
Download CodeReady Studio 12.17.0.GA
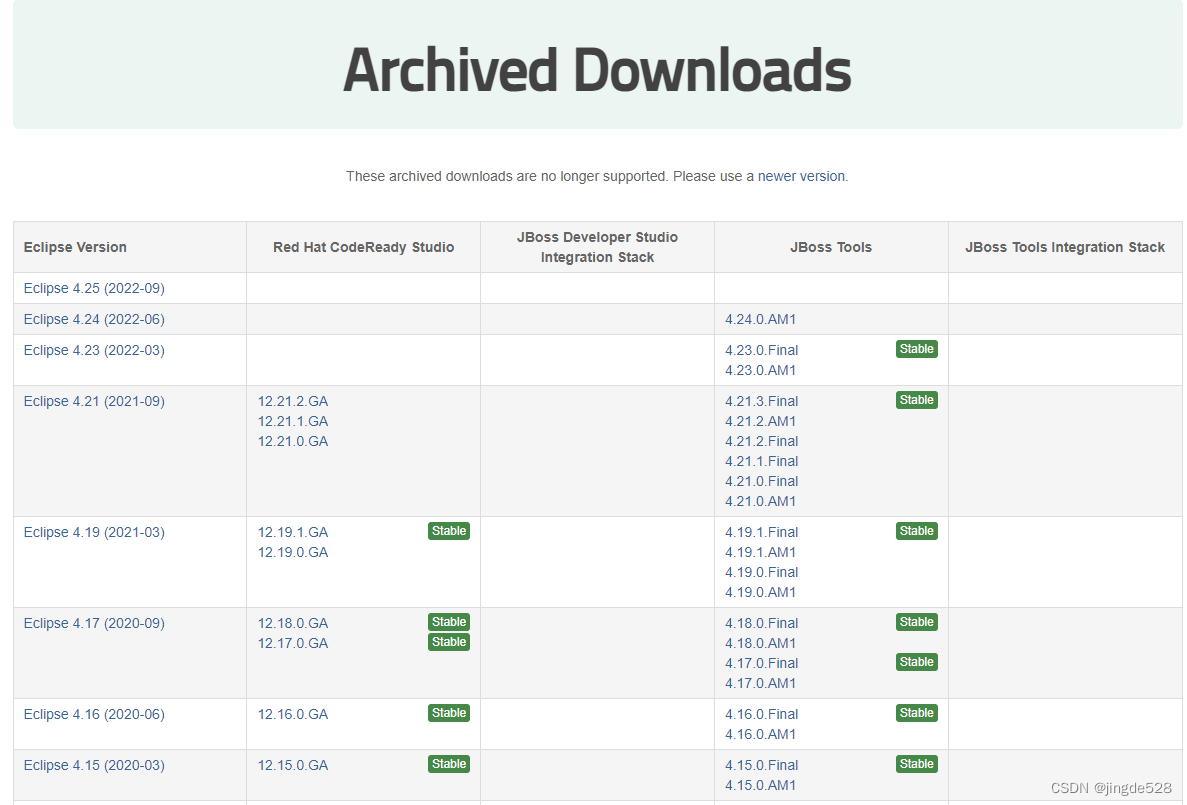pyautogui.click(x=293, y=643)
